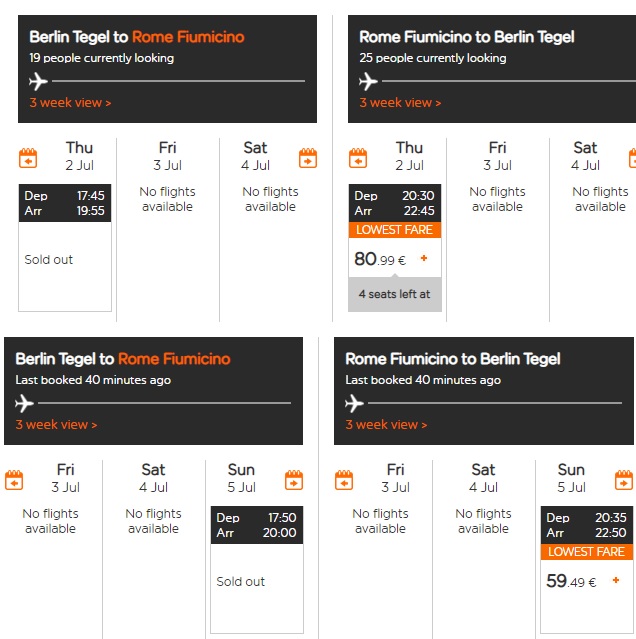The image size is (636, 639).
Task: Open 3 week view for top Rome to Berlin
Action: point(400,103)
